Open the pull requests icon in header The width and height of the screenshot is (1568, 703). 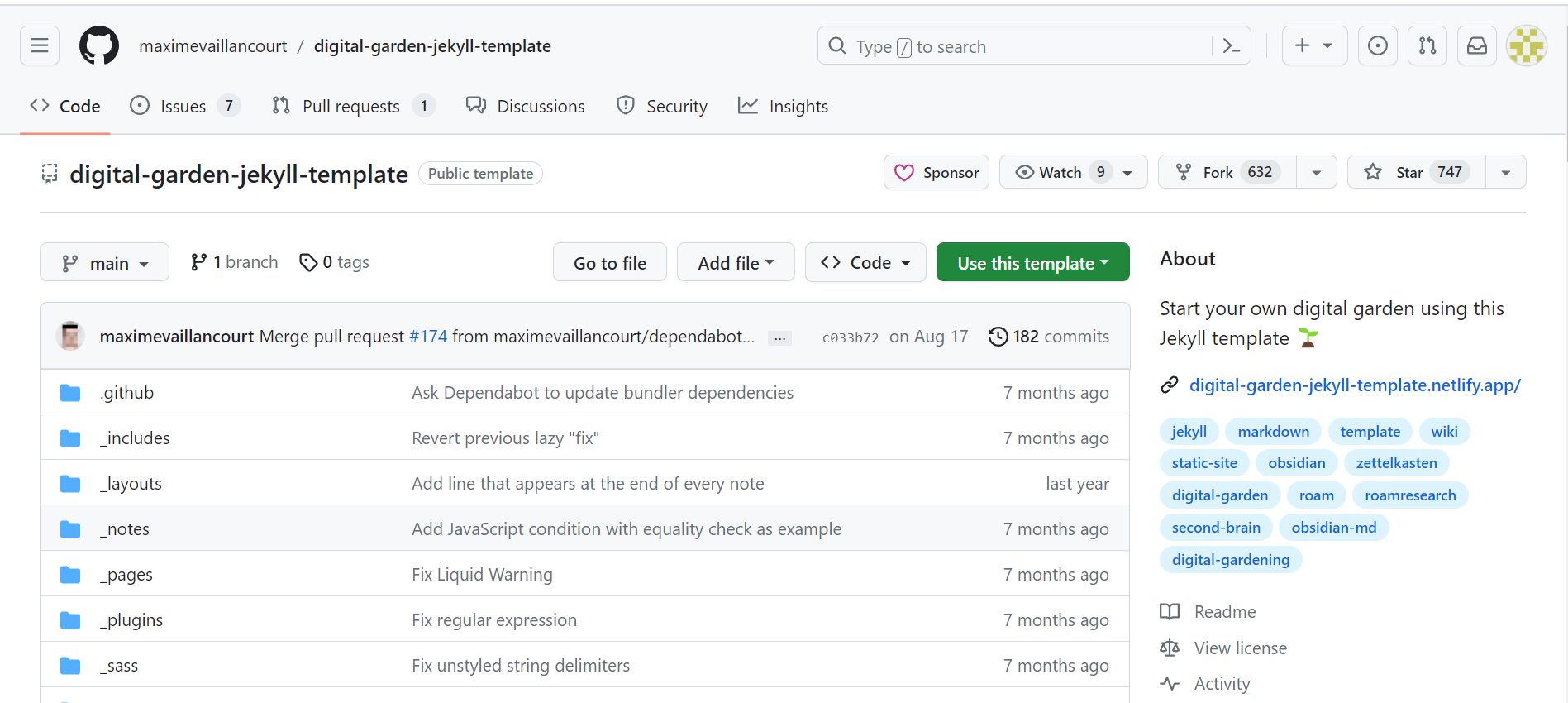tap(1427, 45)
